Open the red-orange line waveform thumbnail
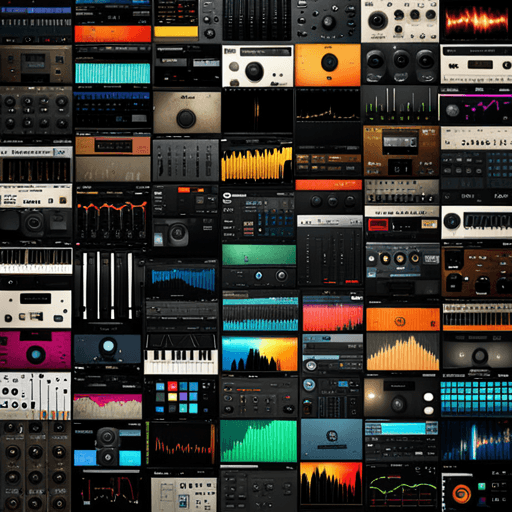The width and height of the screenshot is (512, 512). coord(112,218)
